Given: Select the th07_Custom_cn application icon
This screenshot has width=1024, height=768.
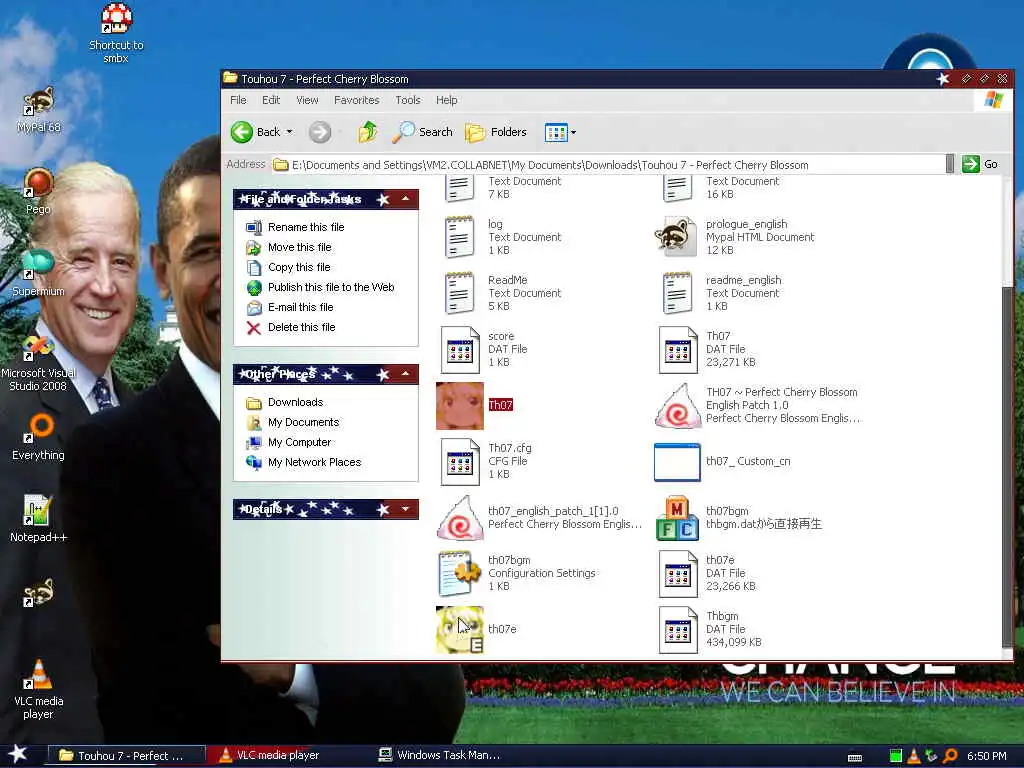Looking at the screenshot, I should click(677, 462).
